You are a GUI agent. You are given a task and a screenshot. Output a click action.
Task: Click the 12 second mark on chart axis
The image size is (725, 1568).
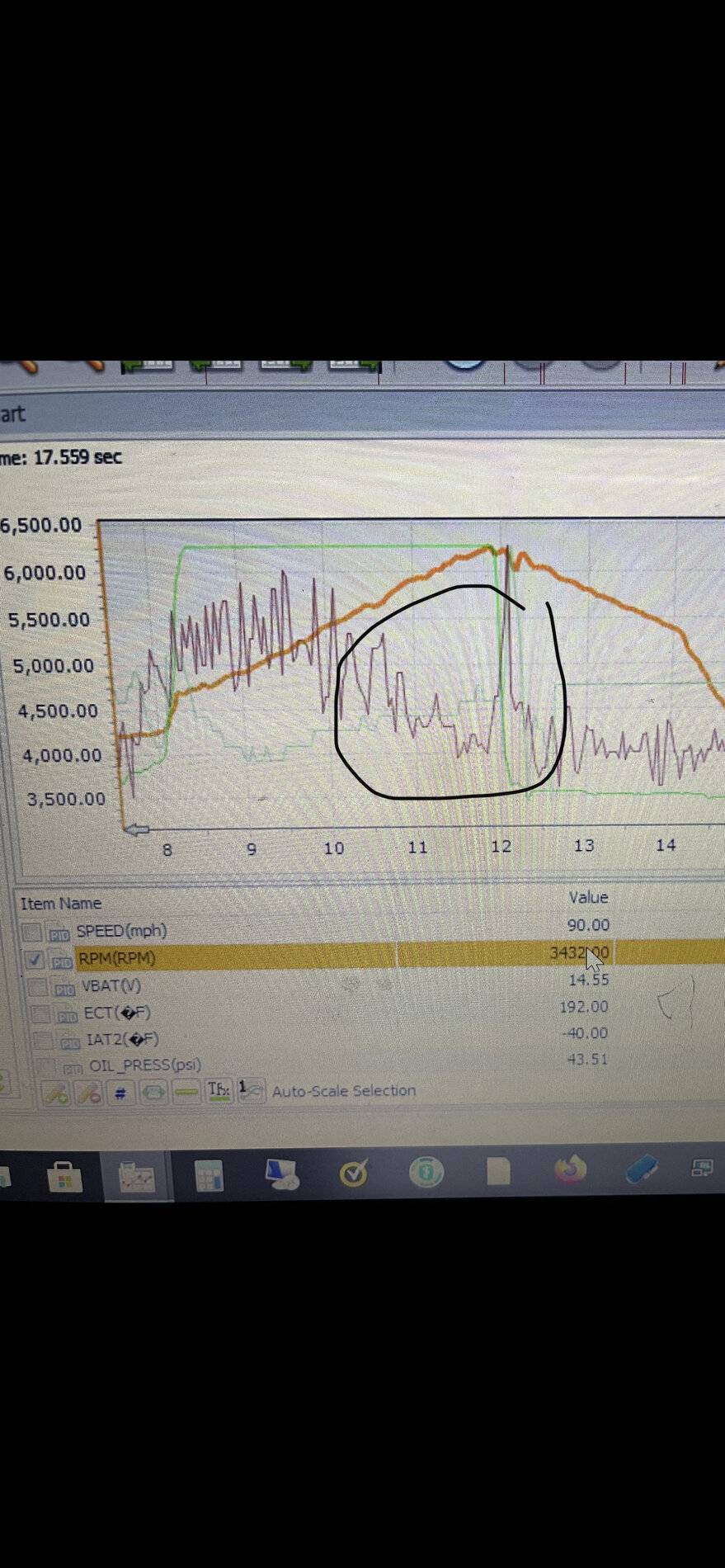point(501,846)
